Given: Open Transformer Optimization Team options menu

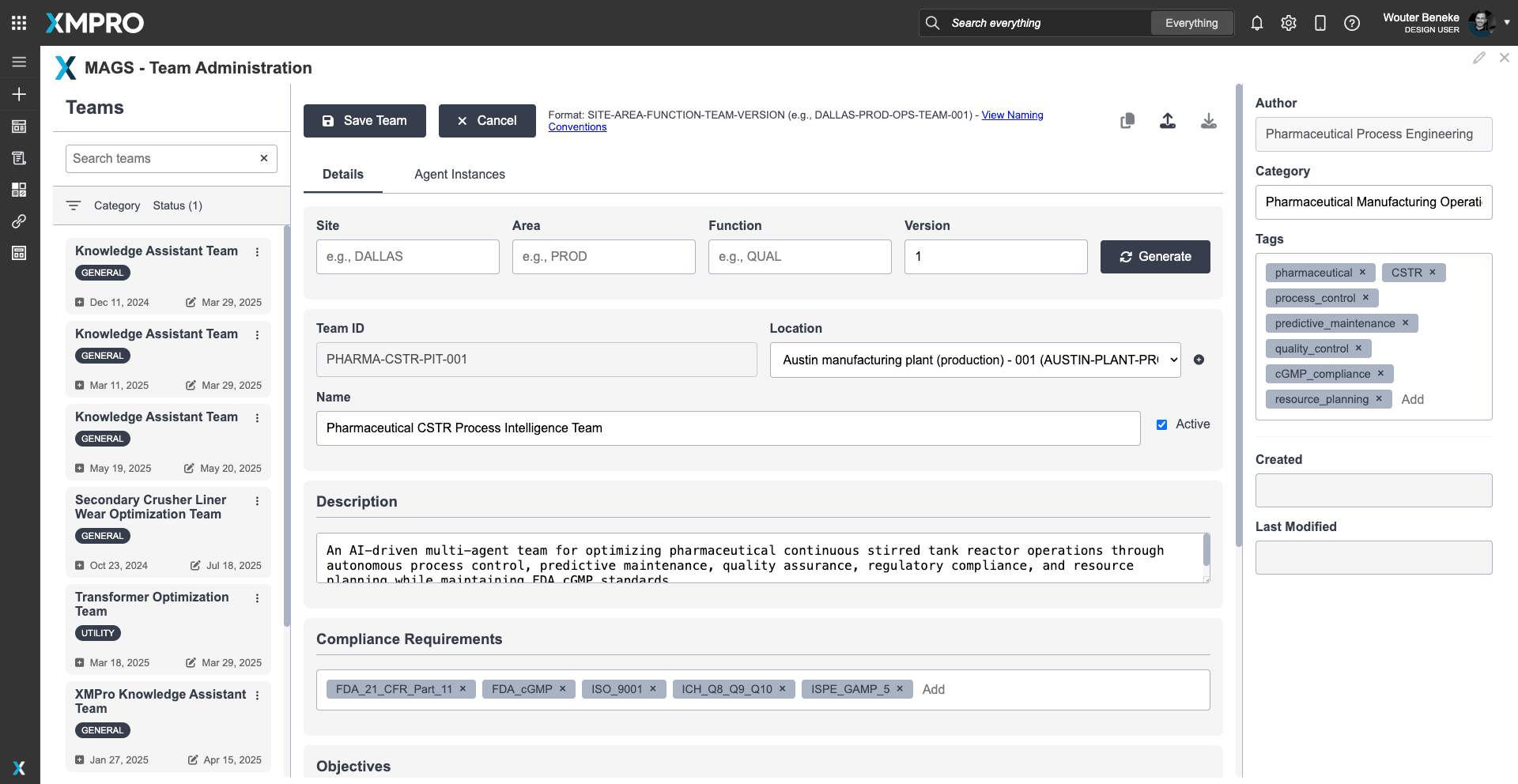Looking at the screenshot, I should pyautogui.click(x=257, y=598).
